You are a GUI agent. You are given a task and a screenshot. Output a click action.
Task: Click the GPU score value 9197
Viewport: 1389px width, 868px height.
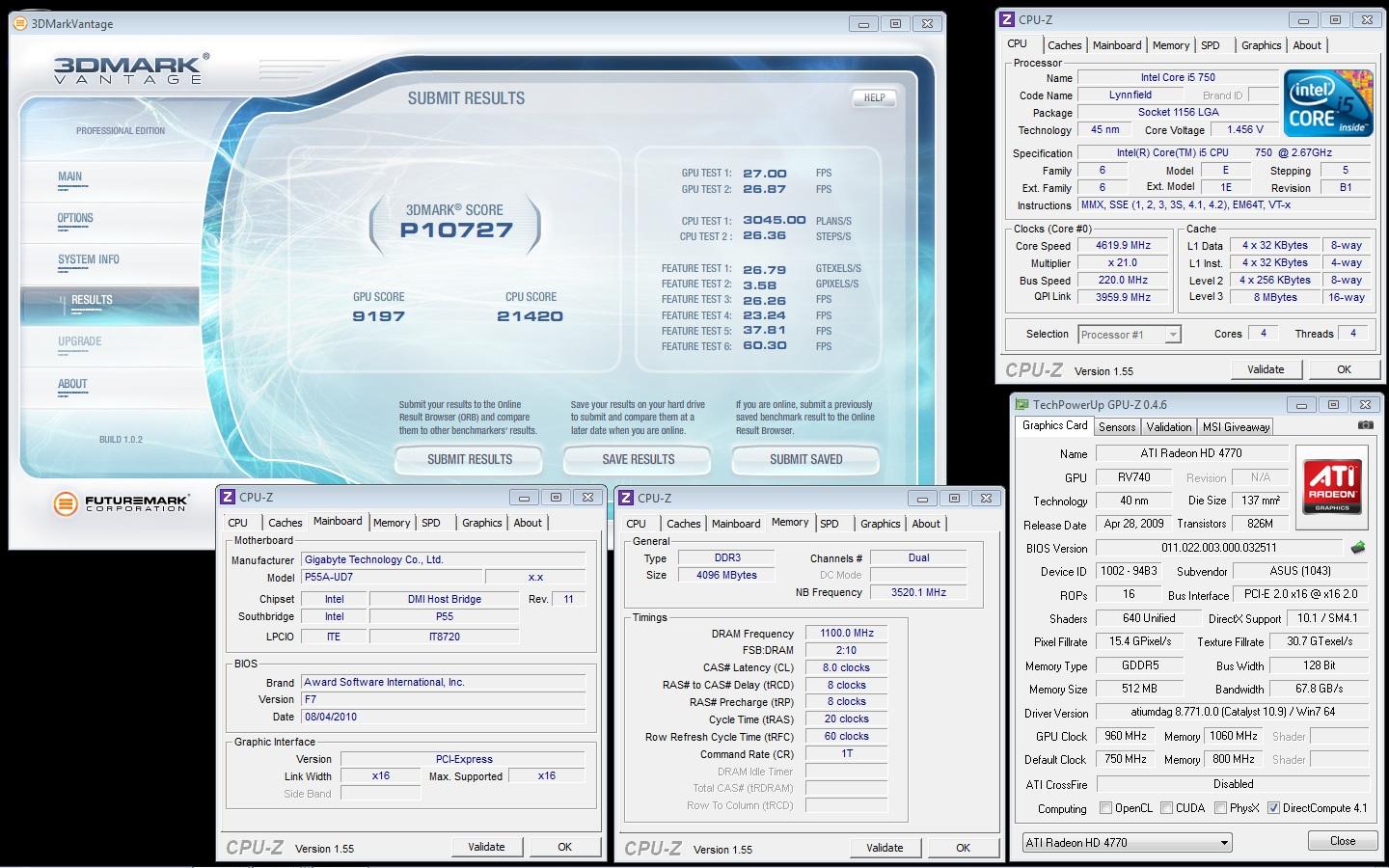tap(379, 316)
